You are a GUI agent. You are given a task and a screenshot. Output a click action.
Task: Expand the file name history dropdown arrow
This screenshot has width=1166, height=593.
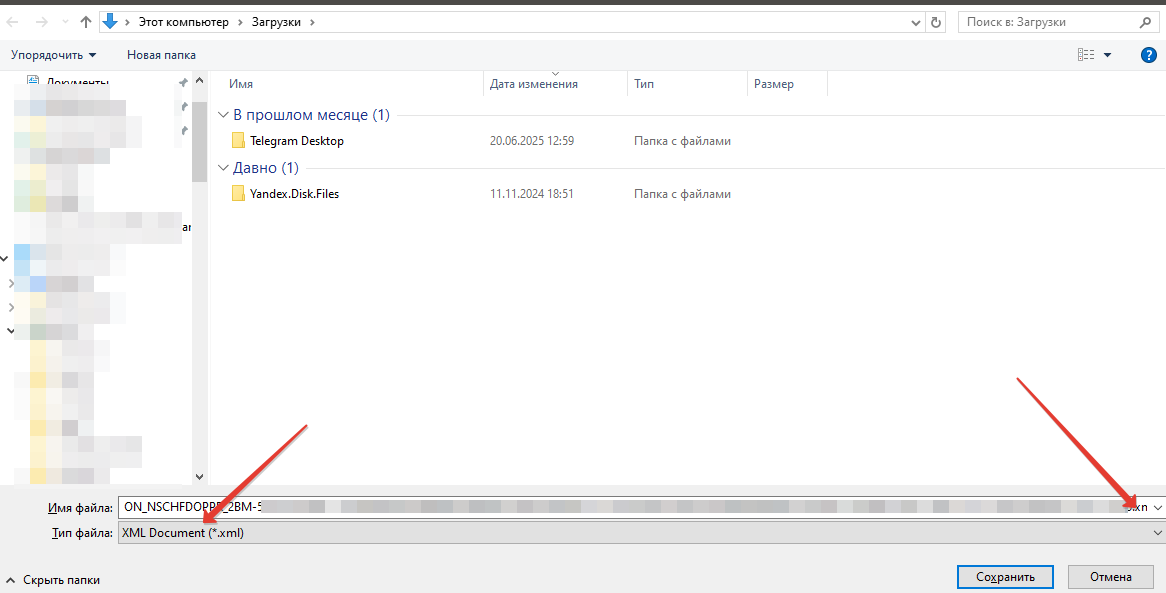click(1158, 508)
